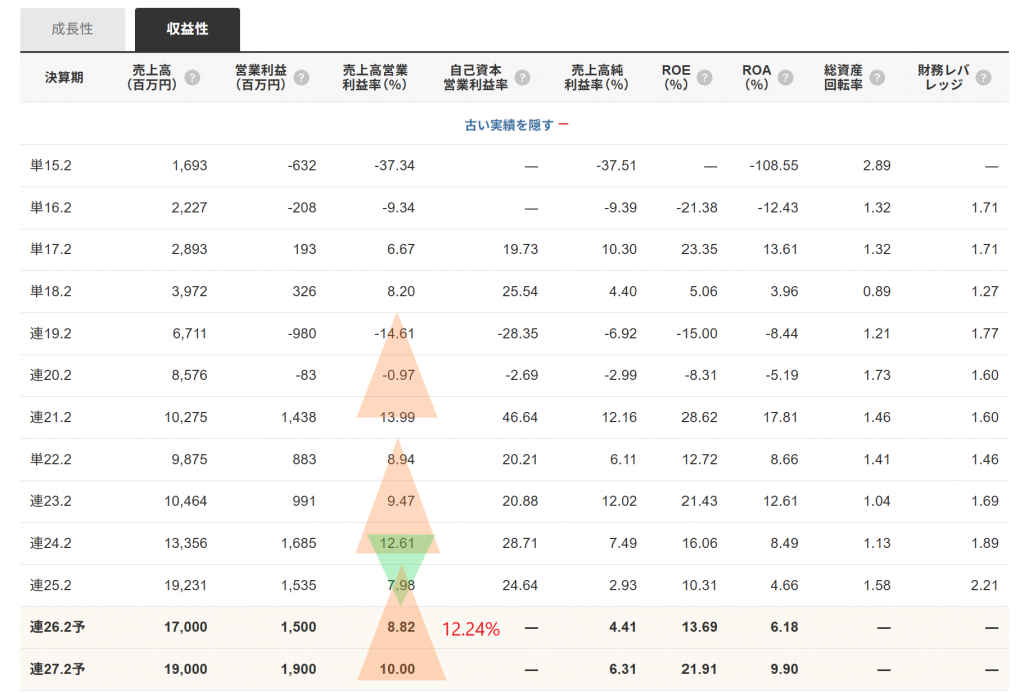Click forecast ROE value 21.91
Viewport: 1024px width, 693px height.
[x=699, y=669]
